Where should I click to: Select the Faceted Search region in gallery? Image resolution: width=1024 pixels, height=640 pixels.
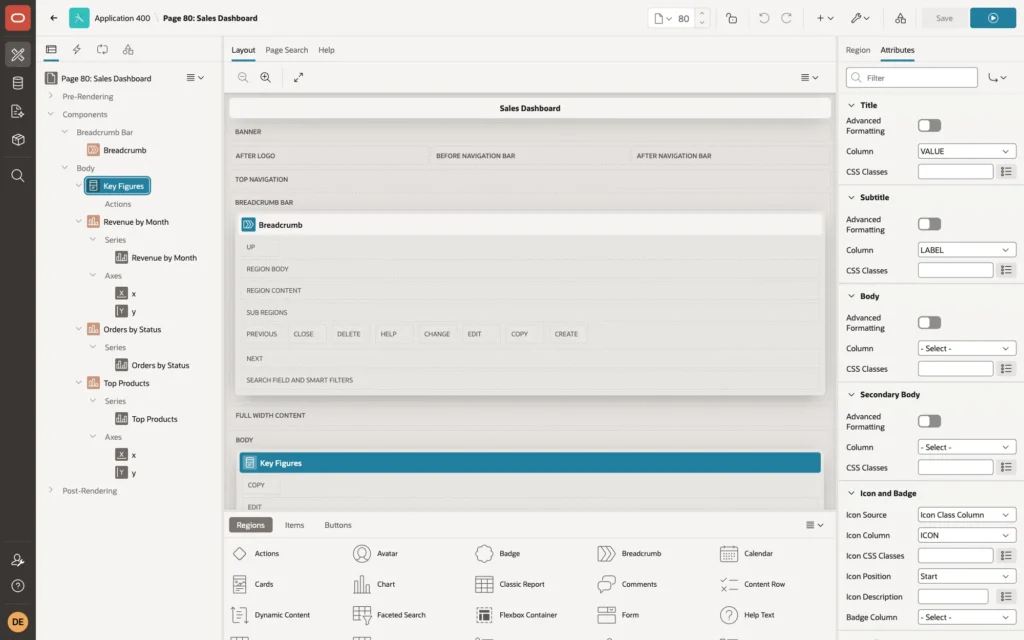click(x=389, y=615)
